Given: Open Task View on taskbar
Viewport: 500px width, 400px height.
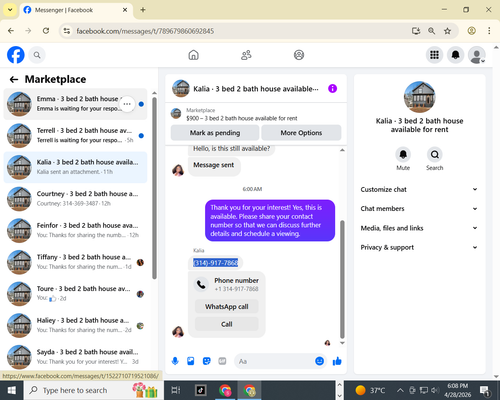Looking at the screenshot, I should pos(176,390).
